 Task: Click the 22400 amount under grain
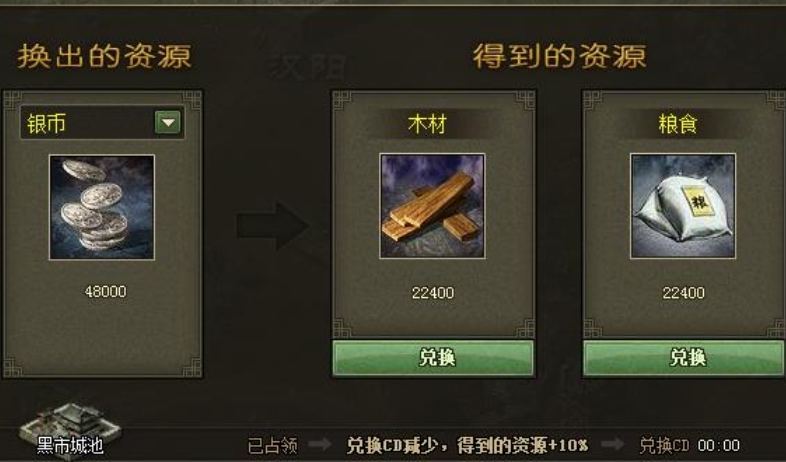tap(684, 293)
